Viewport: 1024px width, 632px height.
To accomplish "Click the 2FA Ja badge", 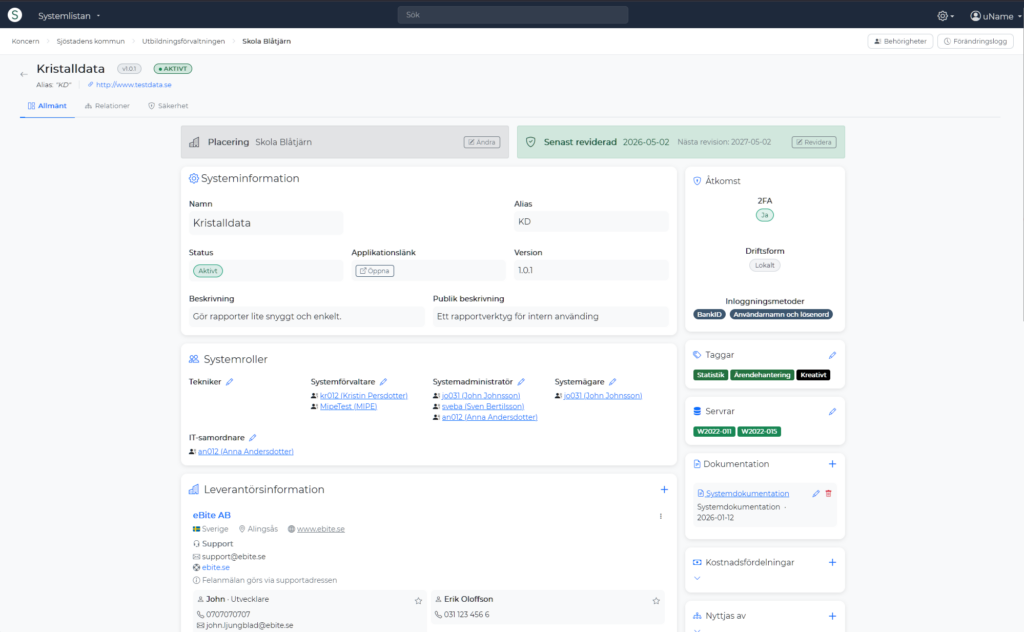I will click(x=765, y=215).
